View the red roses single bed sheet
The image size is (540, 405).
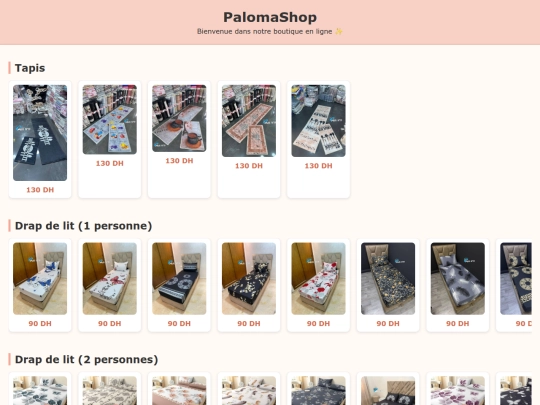(x=318, y=279)
